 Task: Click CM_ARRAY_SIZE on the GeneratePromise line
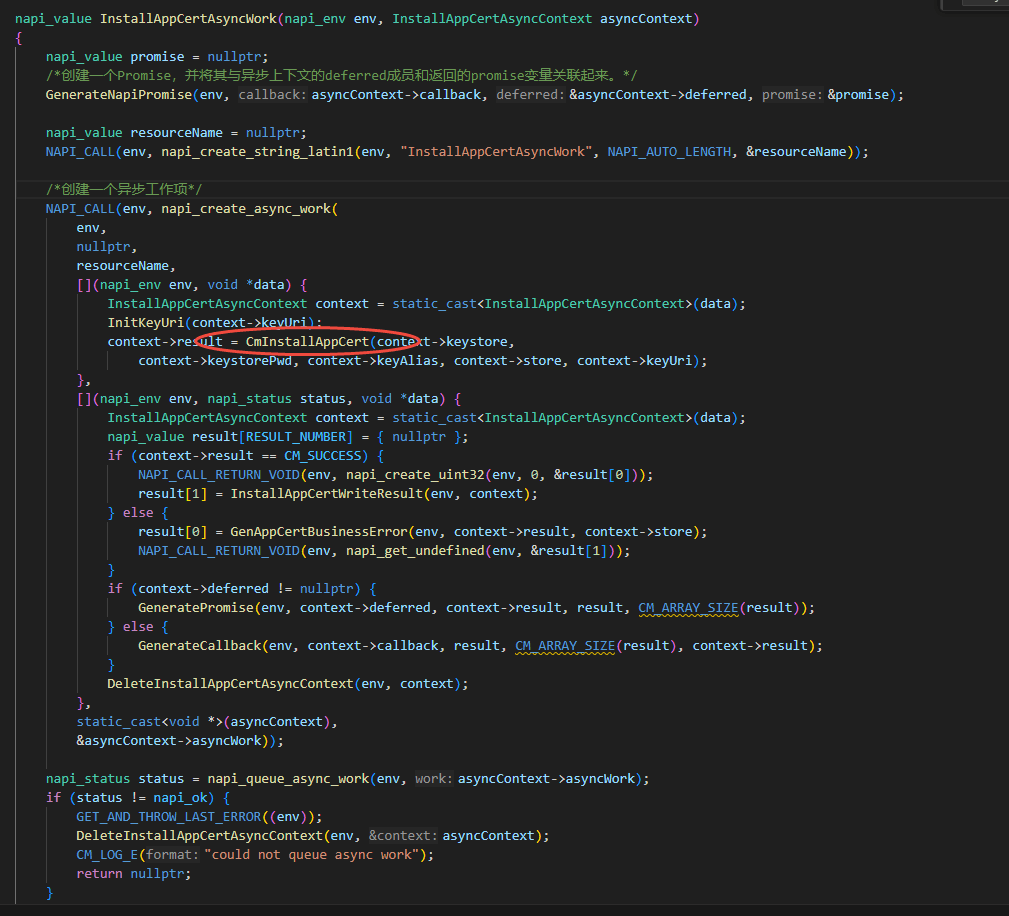point(688,608)
